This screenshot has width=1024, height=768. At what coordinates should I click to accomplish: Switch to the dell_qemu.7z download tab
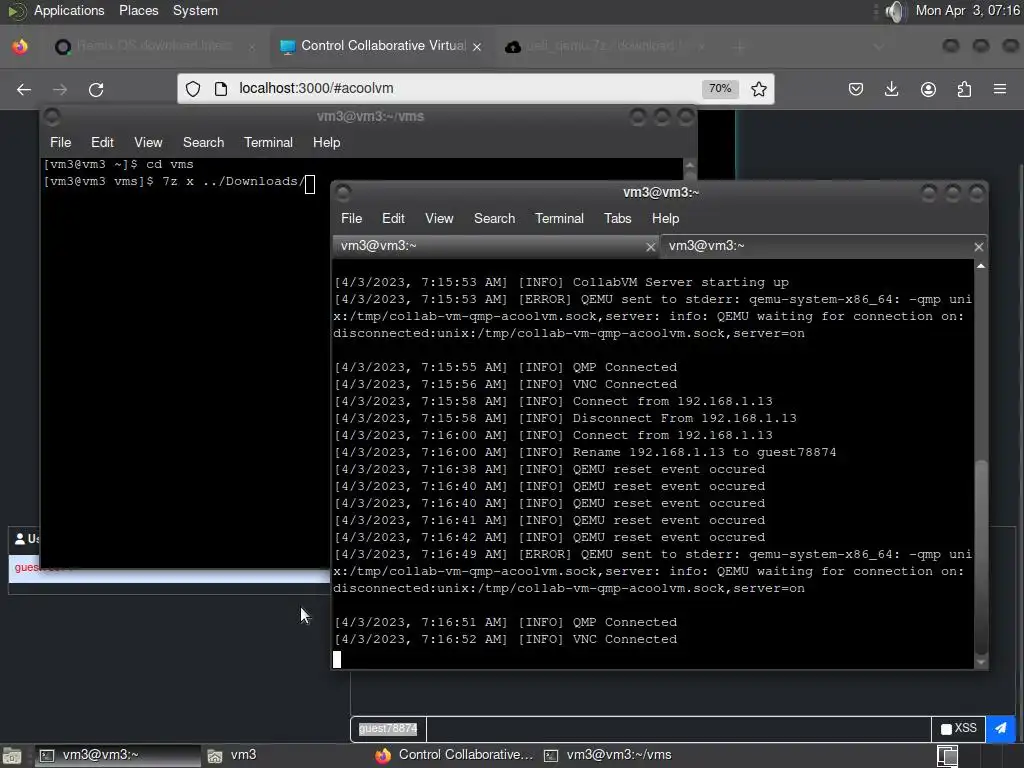point(606,46)
